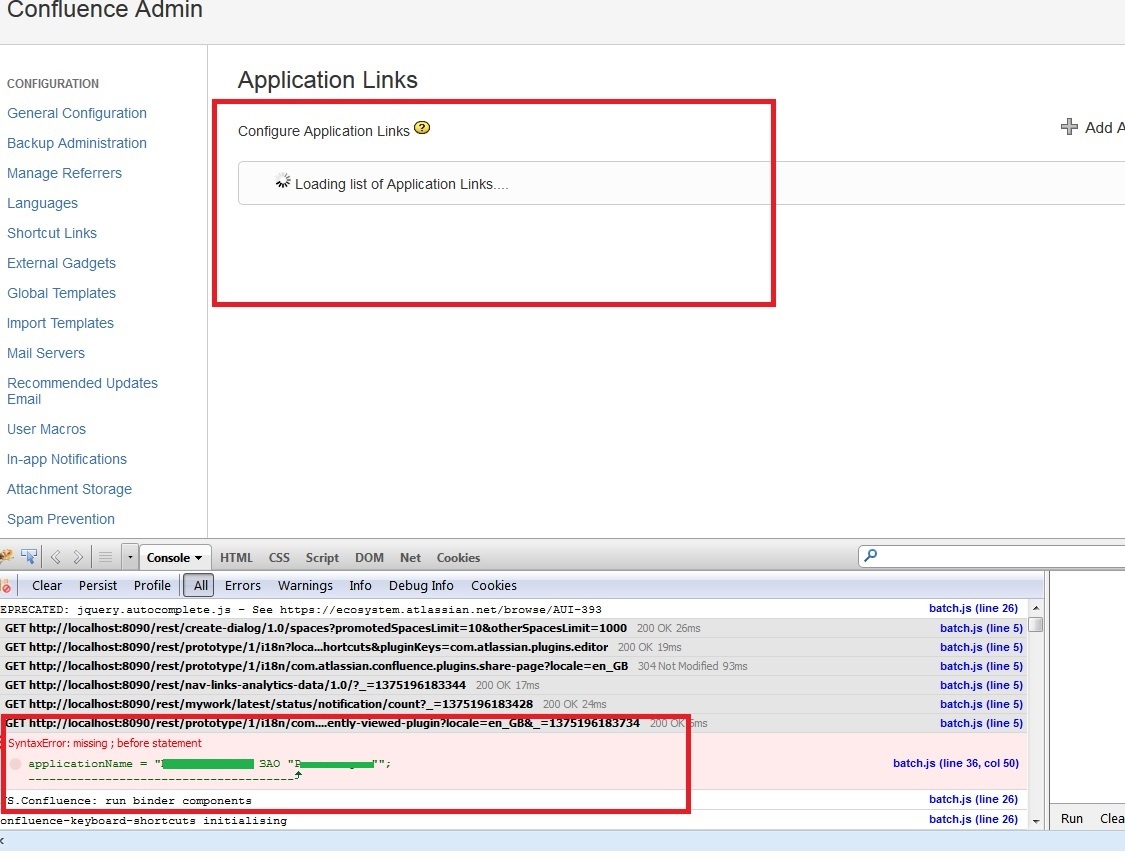
Task: Filter console by Info
Action: click(360, 586)
